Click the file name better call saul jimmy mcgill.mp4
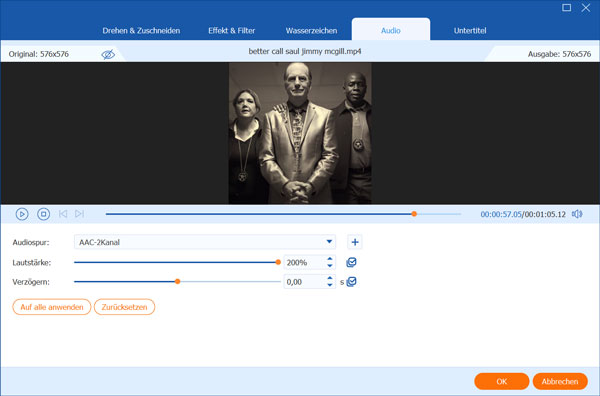The image size is (600, 396). (x=305, y=51)
